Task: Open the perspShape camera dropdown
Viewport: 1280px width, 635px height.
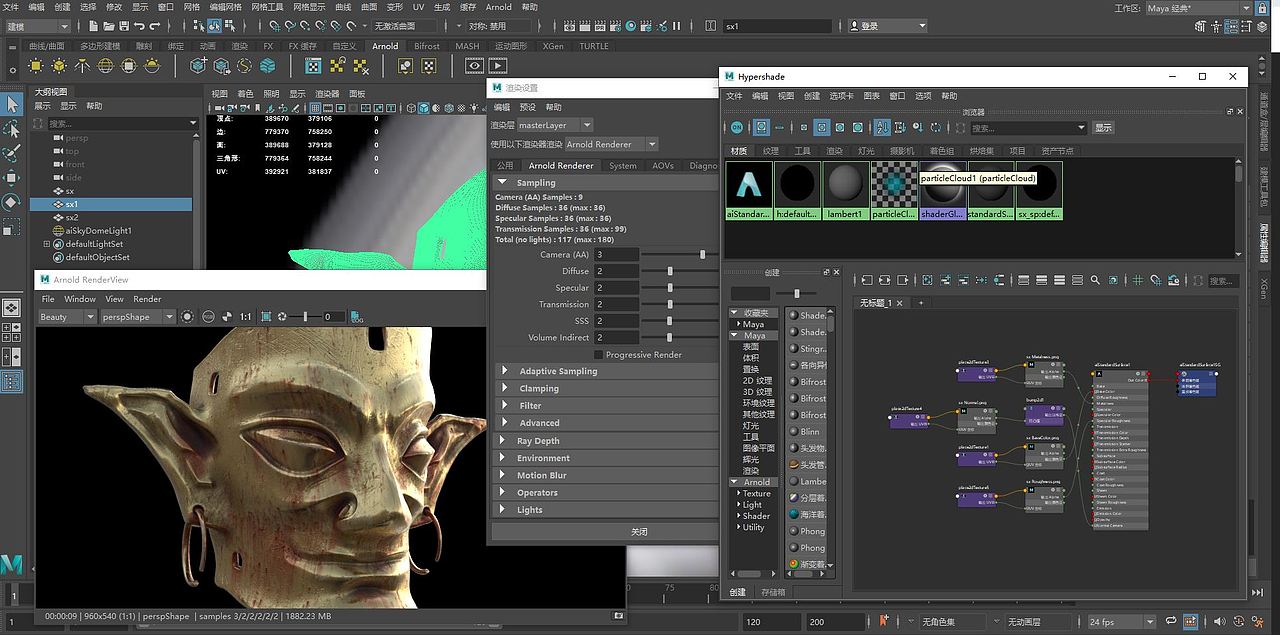Action: coord(138,316)
